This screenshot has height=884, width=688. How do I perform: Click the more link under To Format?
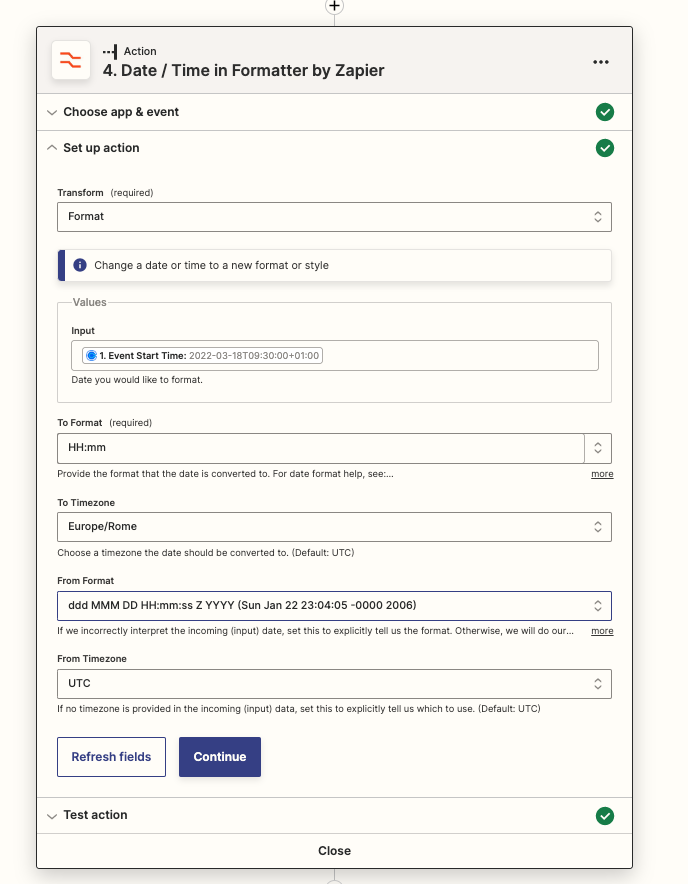coord(602,474)
